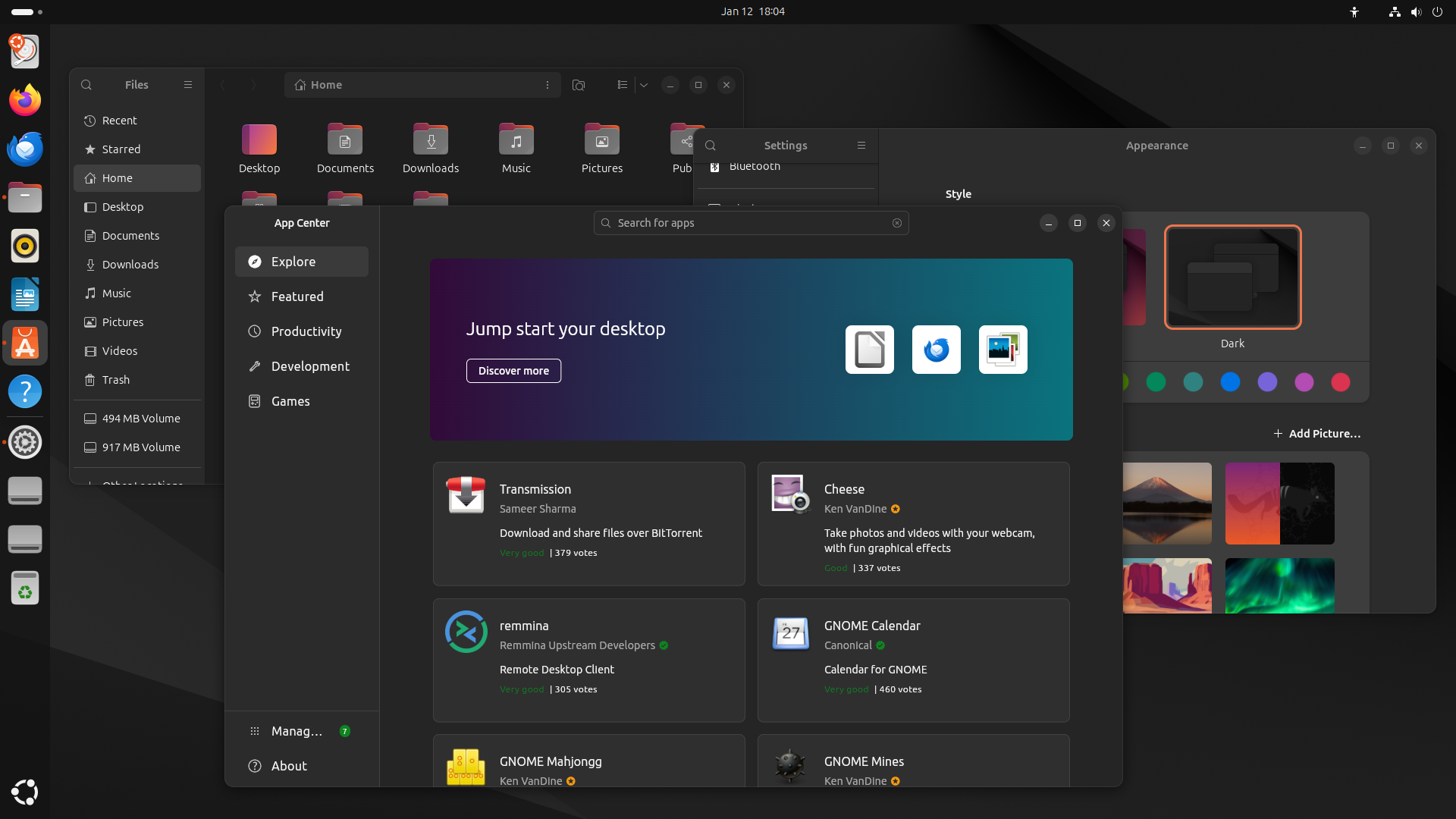Click the Thunderbird icon in the banner
1456x819 pixels.
tap(936, 350)
